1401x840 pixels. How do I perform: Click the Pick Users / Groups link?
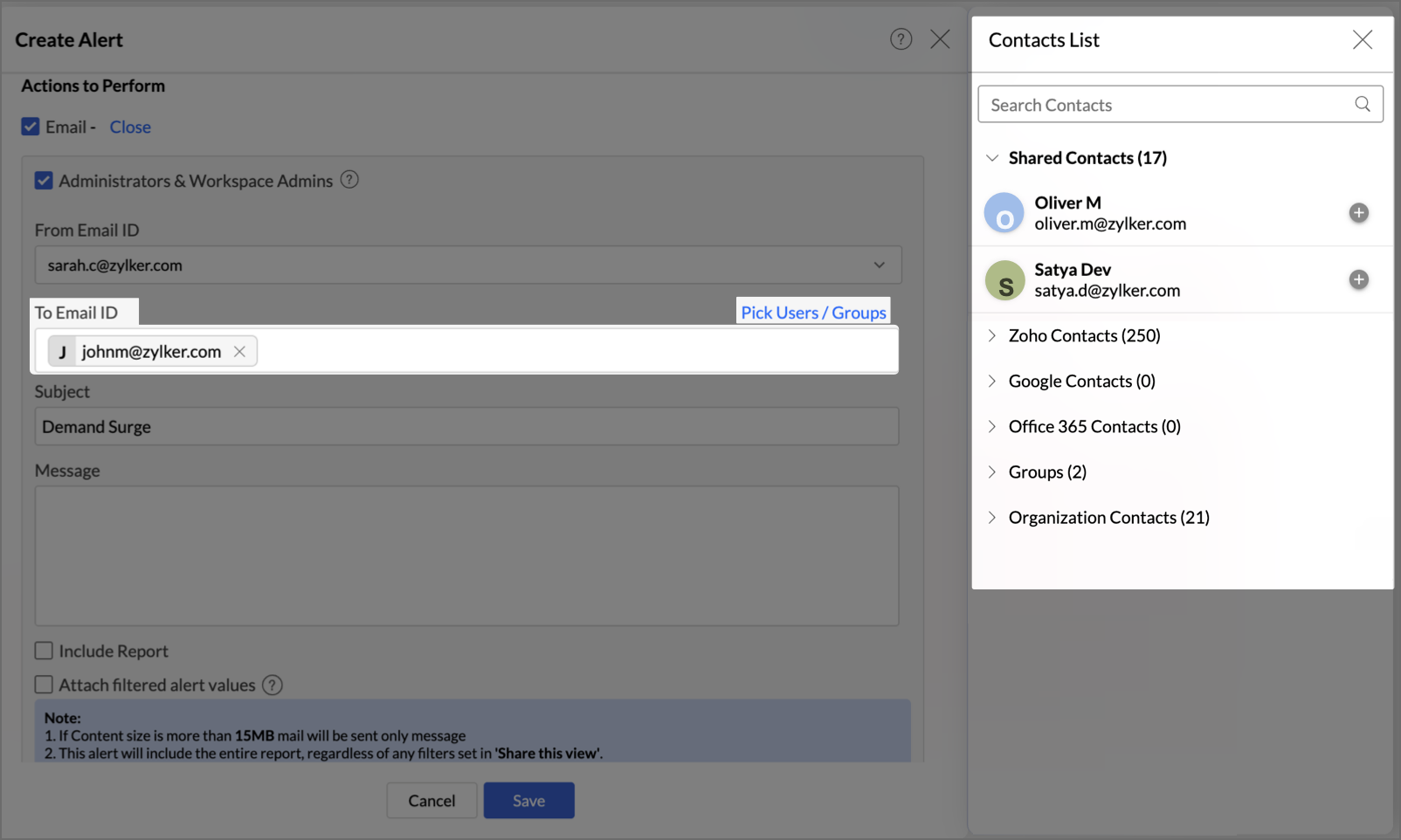(x=813, y=313)
